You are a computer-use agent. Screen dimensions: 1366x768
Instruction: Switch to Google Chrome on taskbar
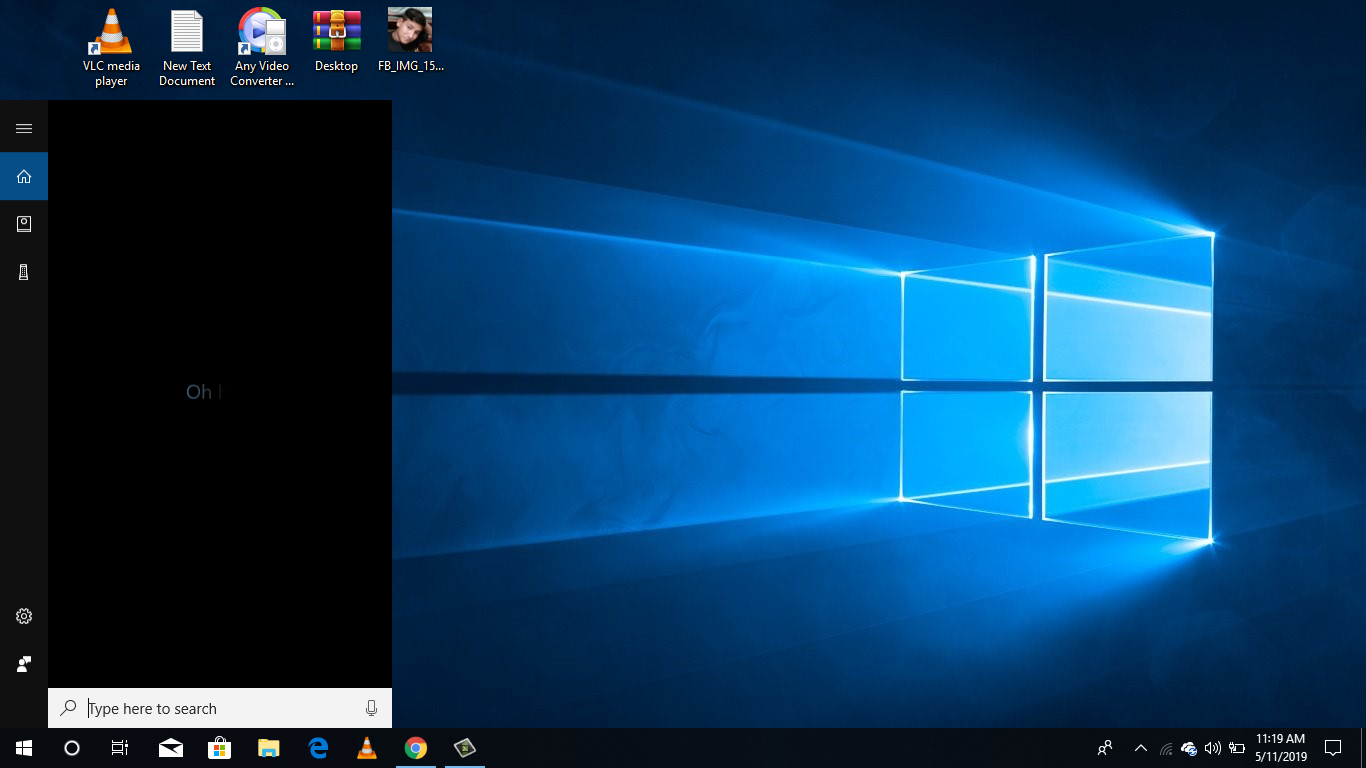[x=416, y=748]
